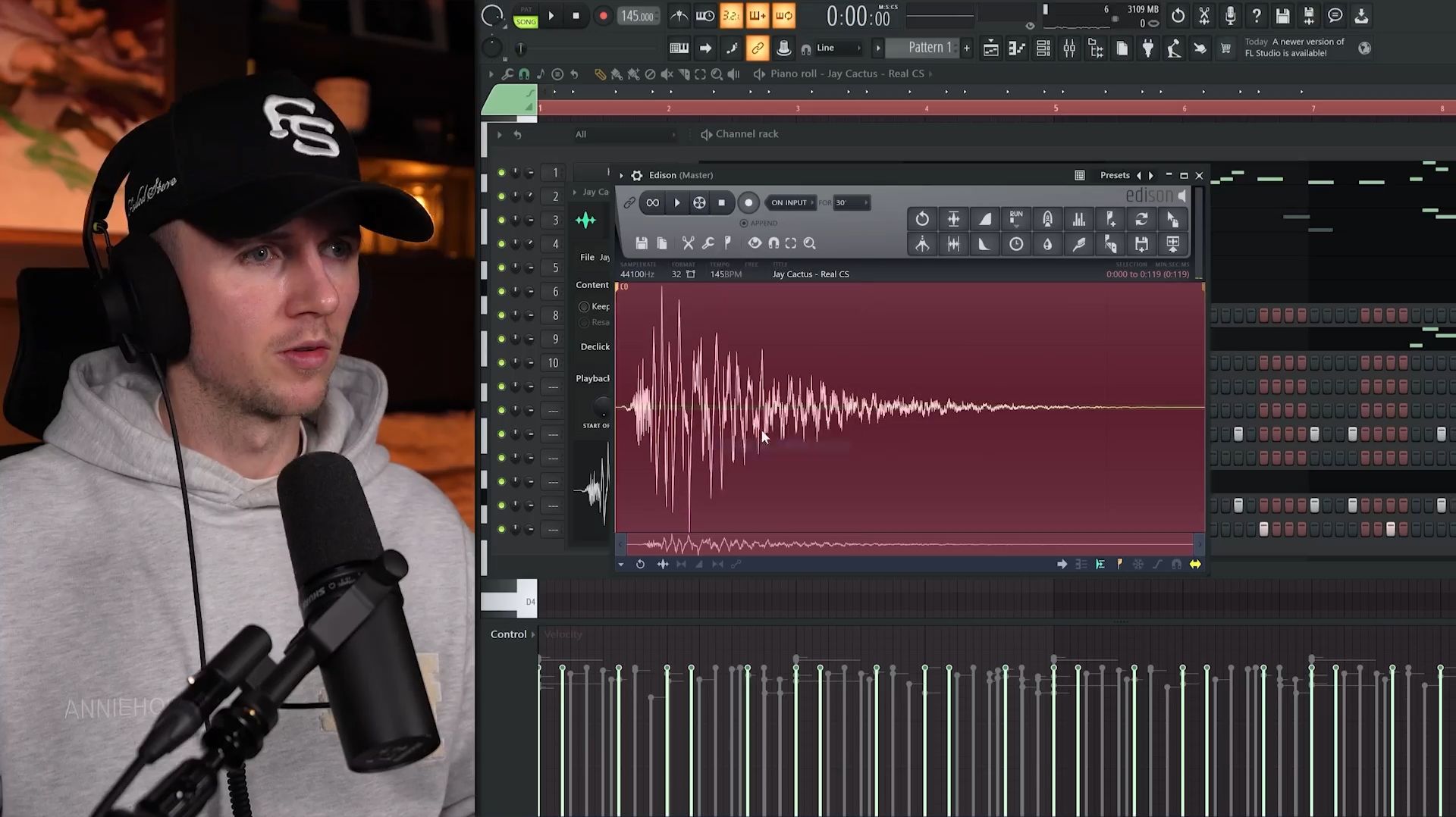Click Edison zoom magnifier icon
The image size is (1456, 817).
pos(809,243)
